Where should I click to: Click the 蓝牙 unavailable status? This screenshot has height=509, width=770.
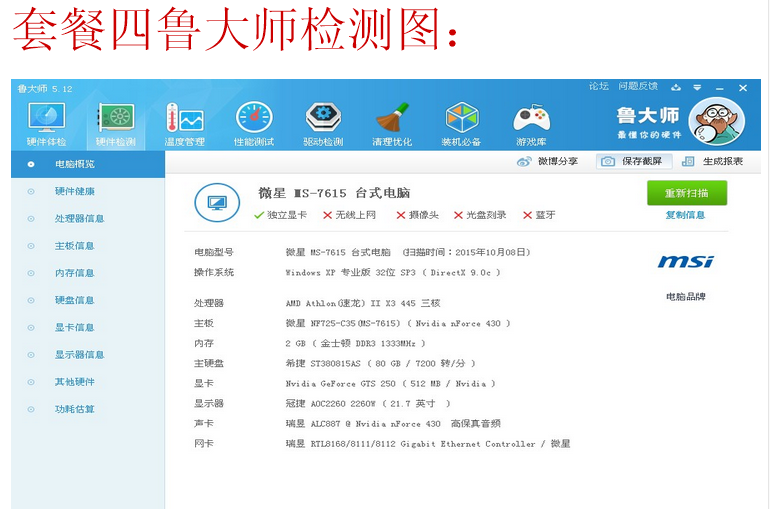pyautogui.click(x=539, y=215)
